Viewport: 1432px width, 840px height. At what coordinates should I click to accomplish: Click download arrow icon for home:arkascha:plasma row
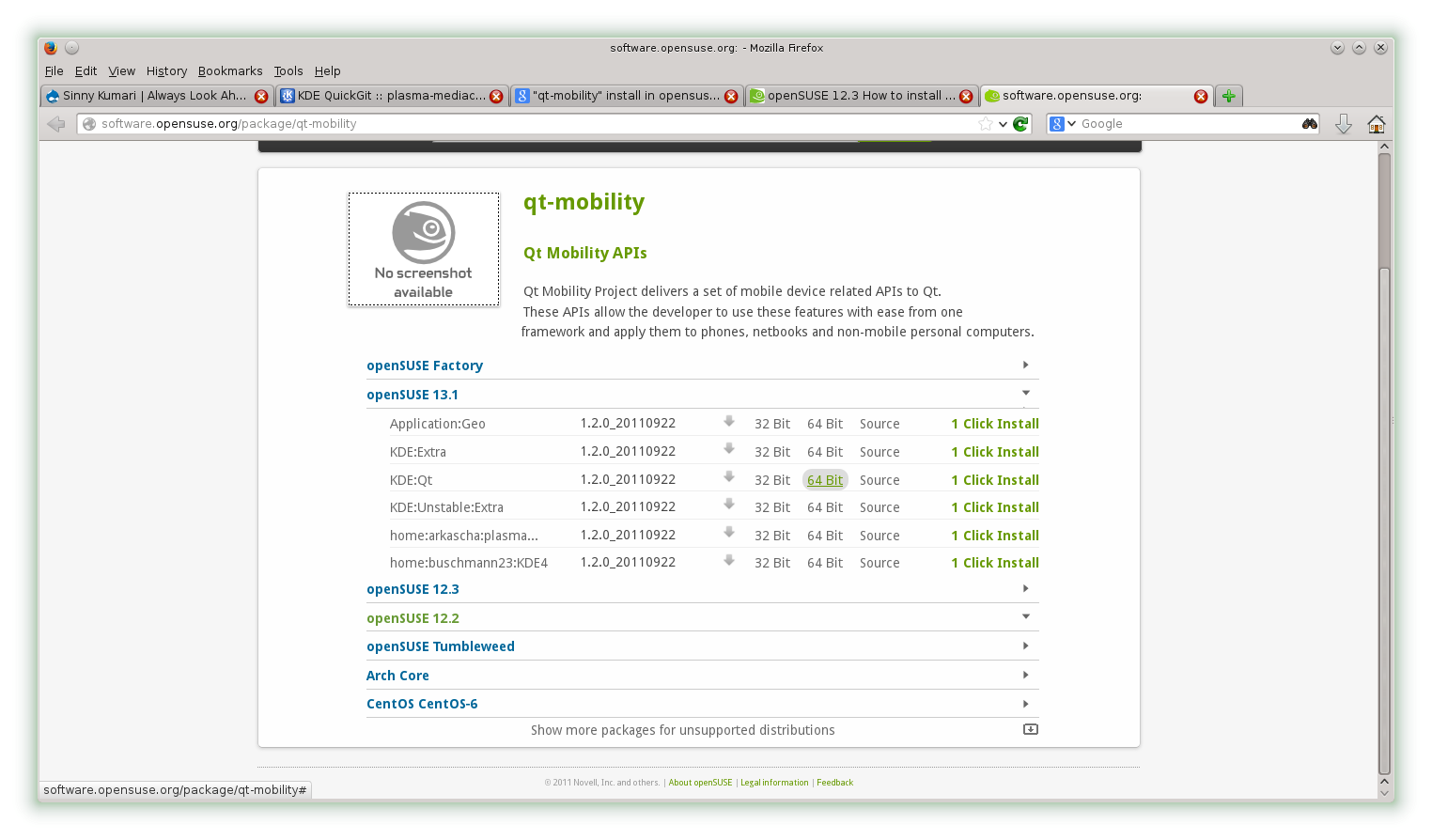pos(729,533)
